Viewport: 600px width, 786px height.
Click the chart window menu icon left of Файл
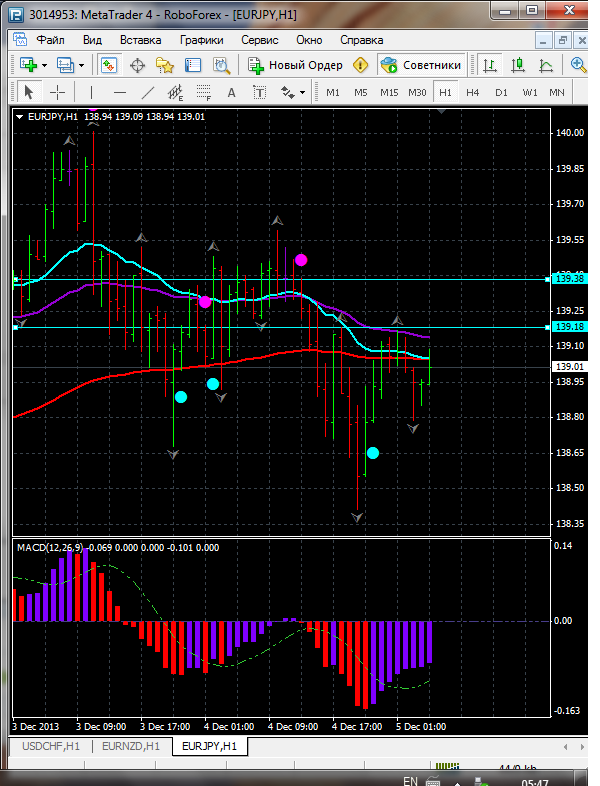pos(20,40)
